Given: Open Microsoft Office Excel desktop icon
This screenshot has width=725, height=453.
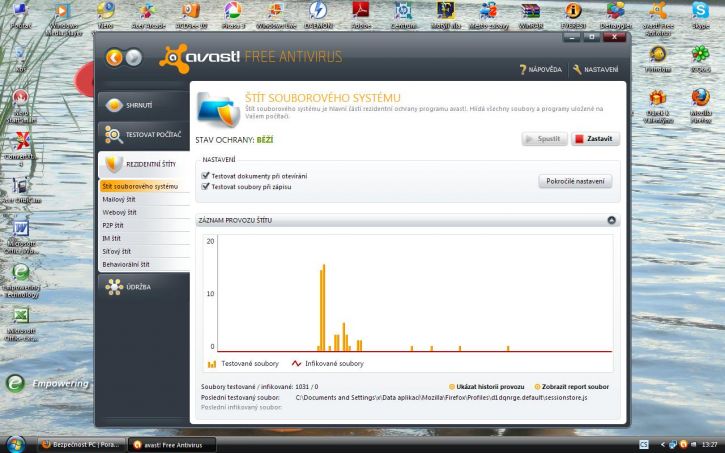Looking at the screenshot, I should point(20,324).
